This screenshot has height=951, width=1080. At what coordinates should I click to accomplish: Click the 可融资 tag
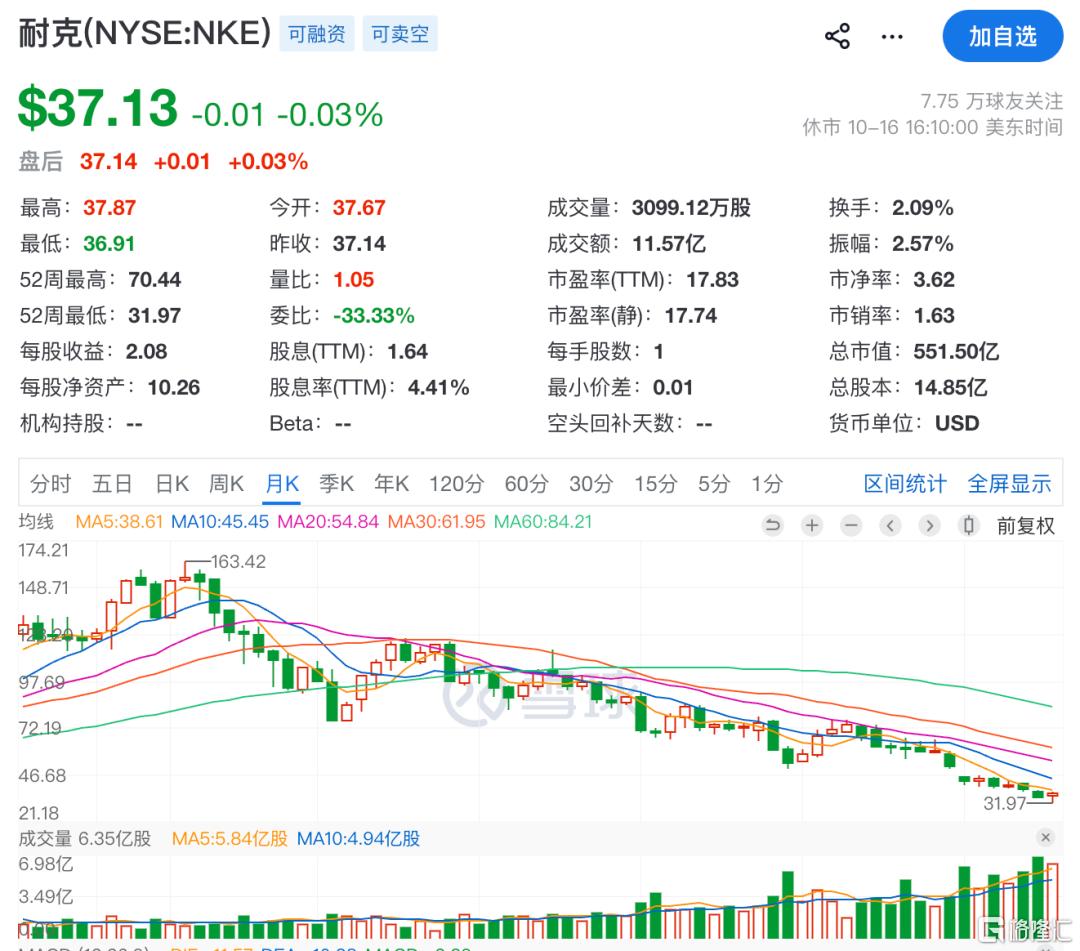(x=317, y=34)
